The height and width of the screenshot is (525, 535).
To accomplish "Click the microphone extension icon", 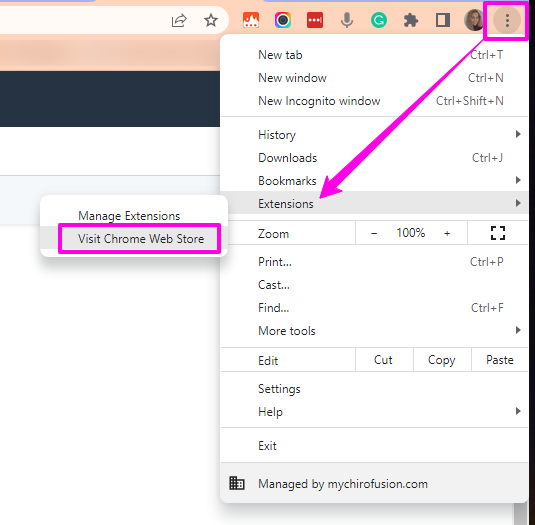I will pyautogui.click(x=347, y=20).
